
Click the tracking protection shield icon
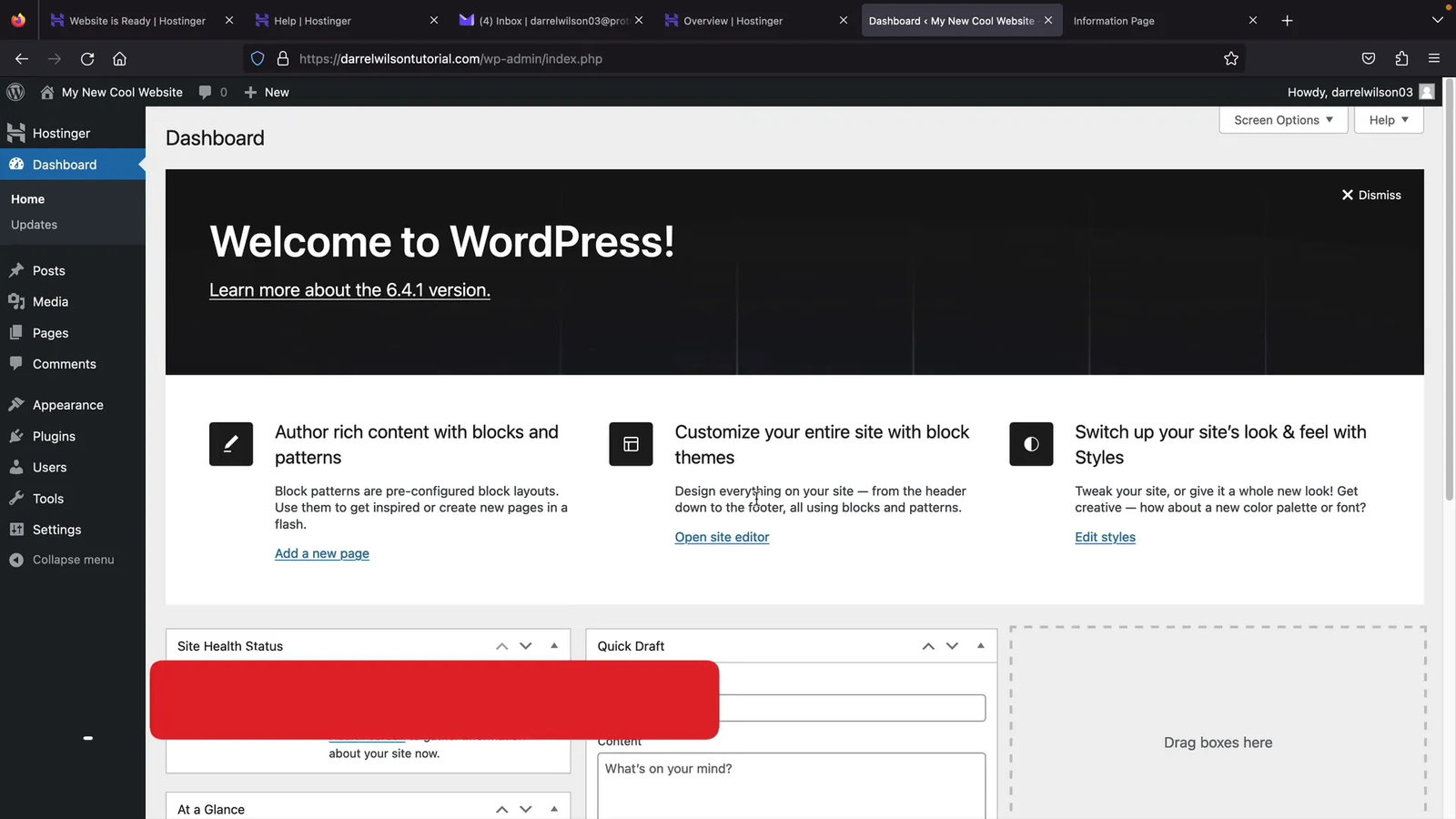(258, 58)
